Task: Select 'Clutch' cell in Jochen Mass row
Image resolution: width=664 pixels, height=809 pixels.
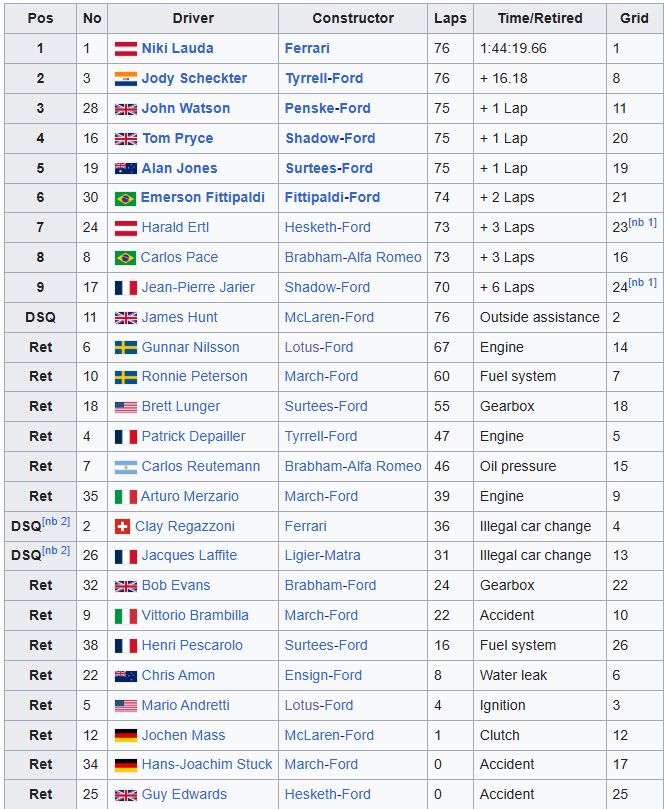Action: [540, 735]
